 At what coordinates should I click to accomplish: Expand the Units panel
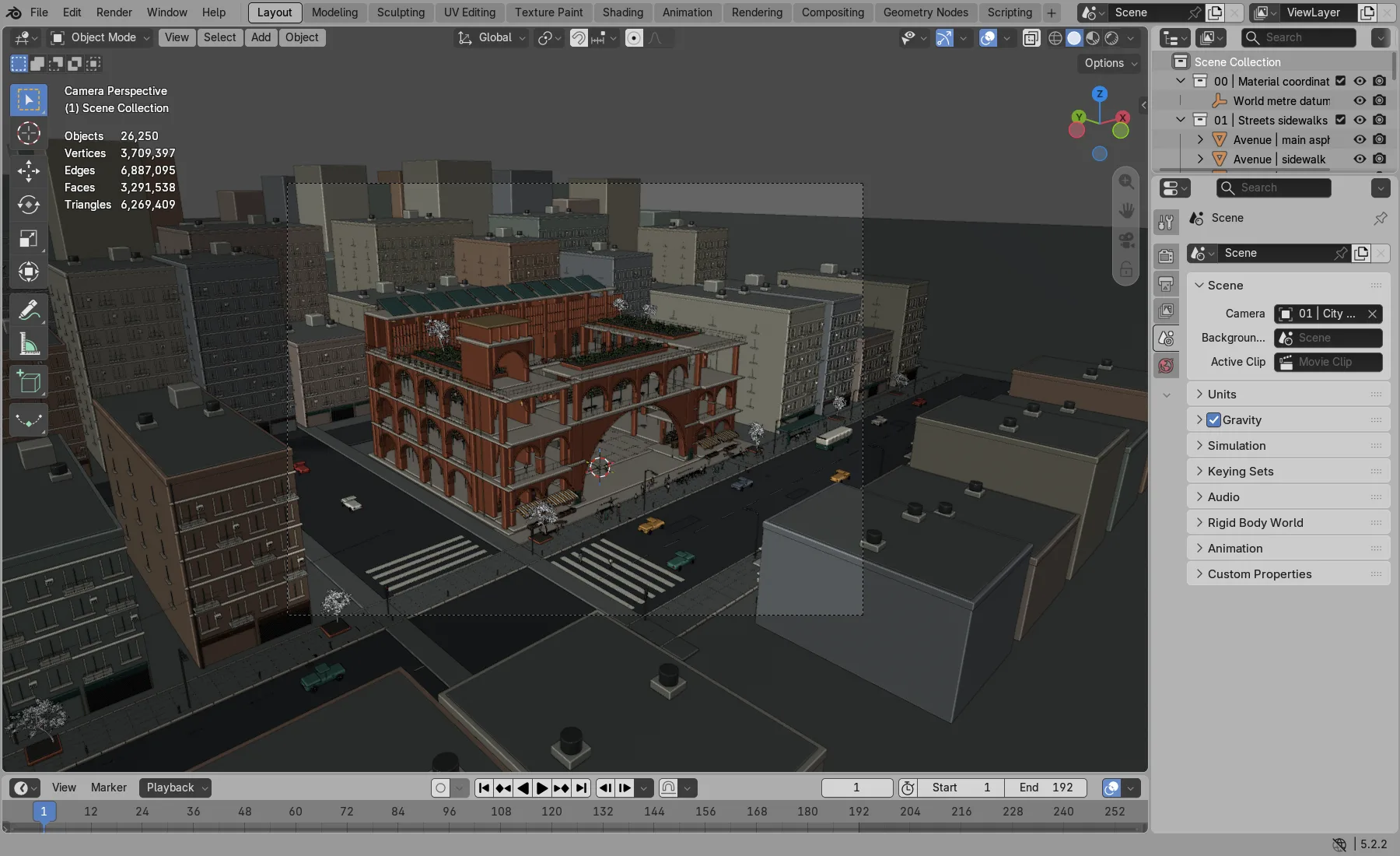coord(1288,395)
